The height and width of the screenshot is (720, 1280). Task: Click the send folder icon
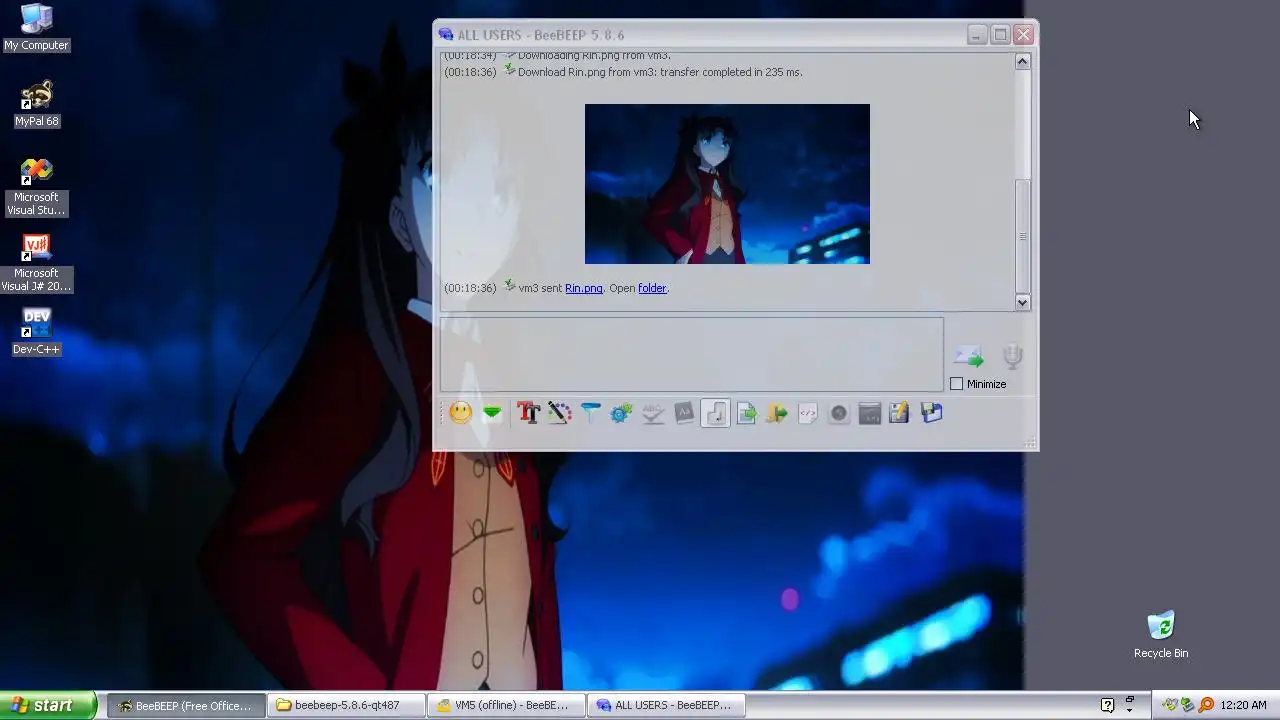pos(777,413)
